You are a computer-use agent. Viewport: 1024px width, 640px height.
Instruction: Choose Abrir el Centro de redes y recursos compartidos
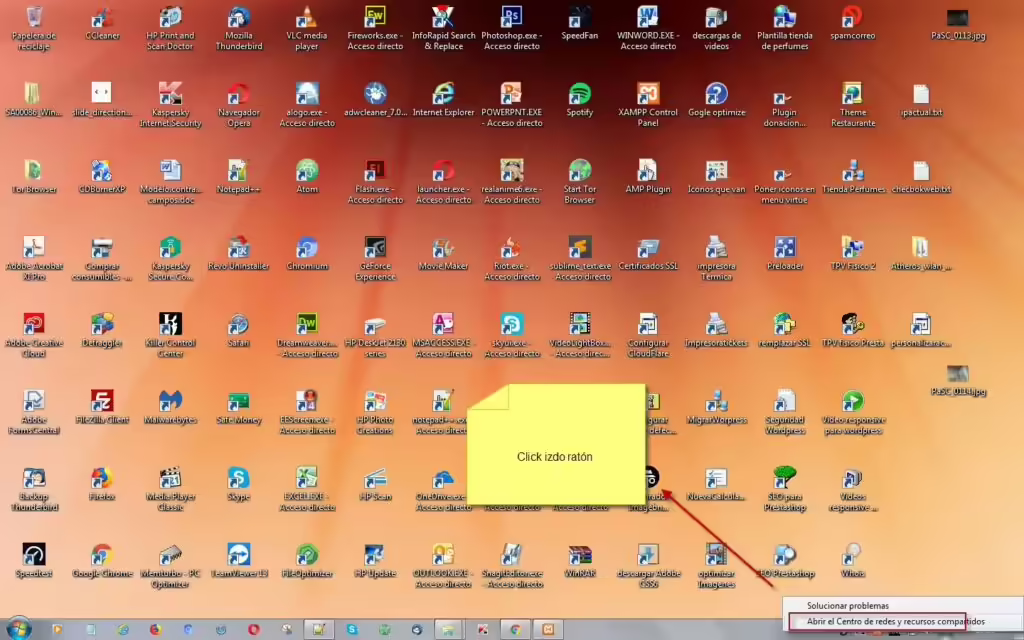[895, 621]
